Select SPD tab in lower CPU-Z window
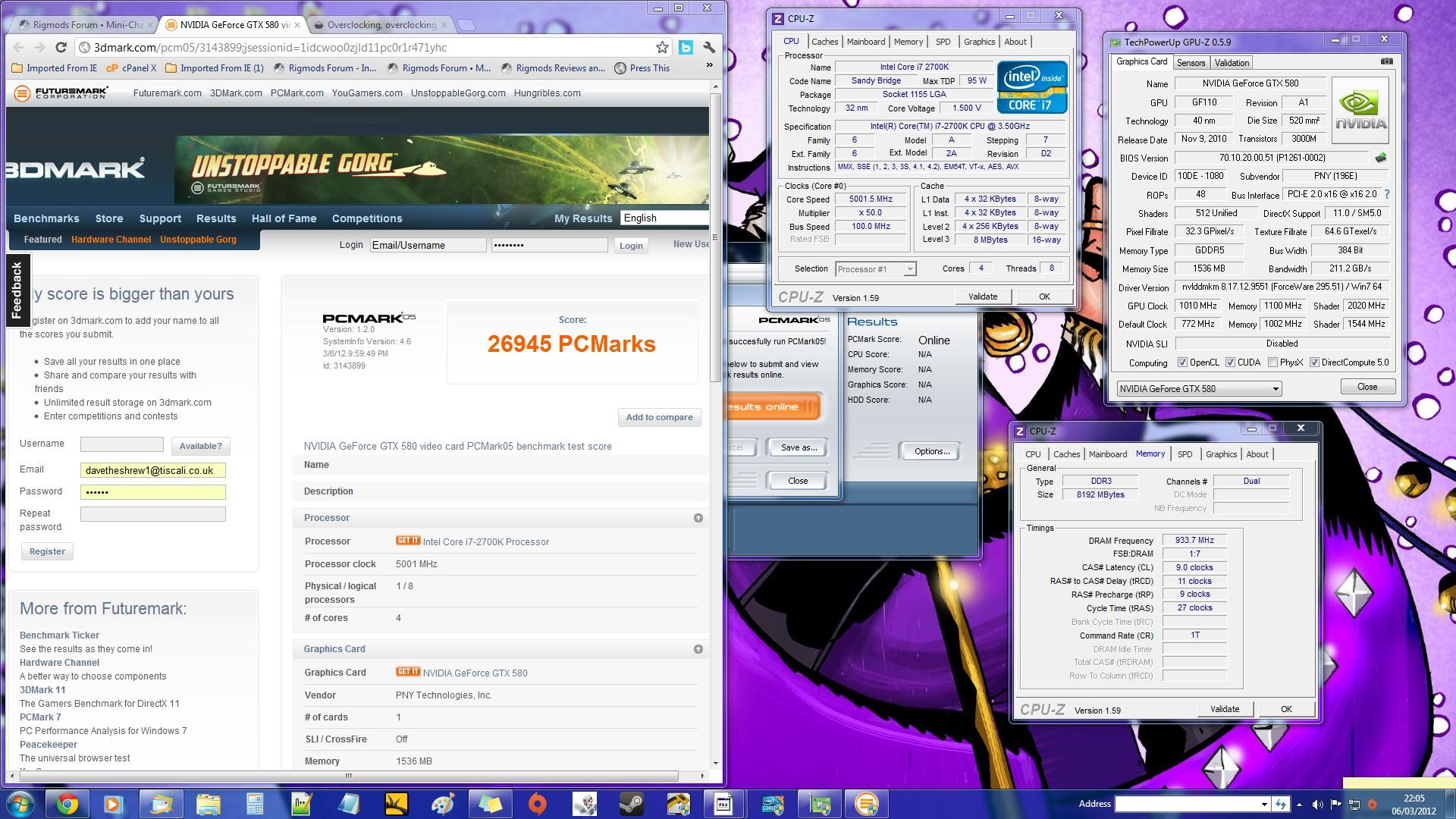The image size is (1456, 819). (x=1185, y=454)
